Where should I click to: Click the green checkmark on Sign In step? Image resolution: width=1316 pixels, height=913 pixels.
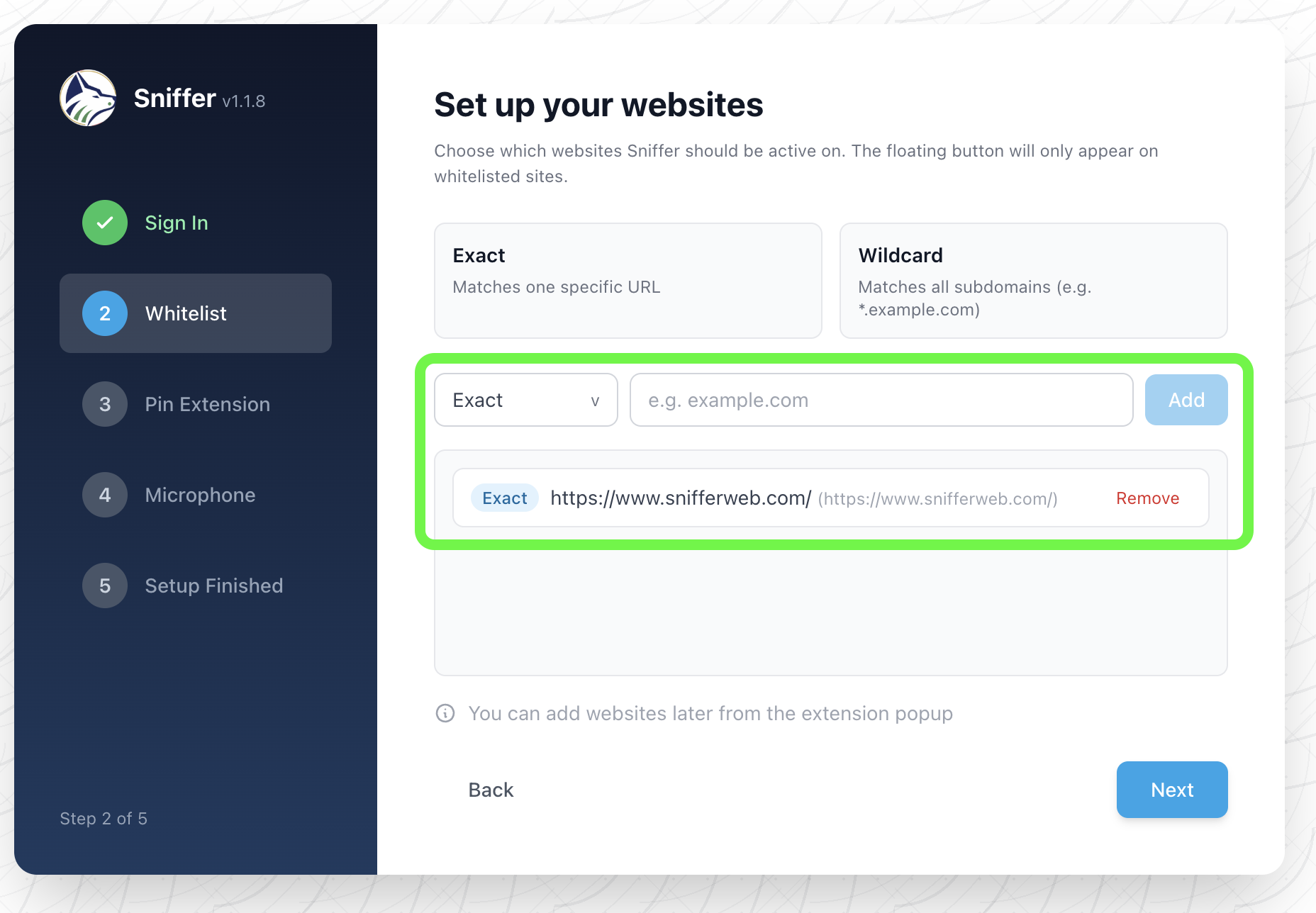click(x=104, y=223)
